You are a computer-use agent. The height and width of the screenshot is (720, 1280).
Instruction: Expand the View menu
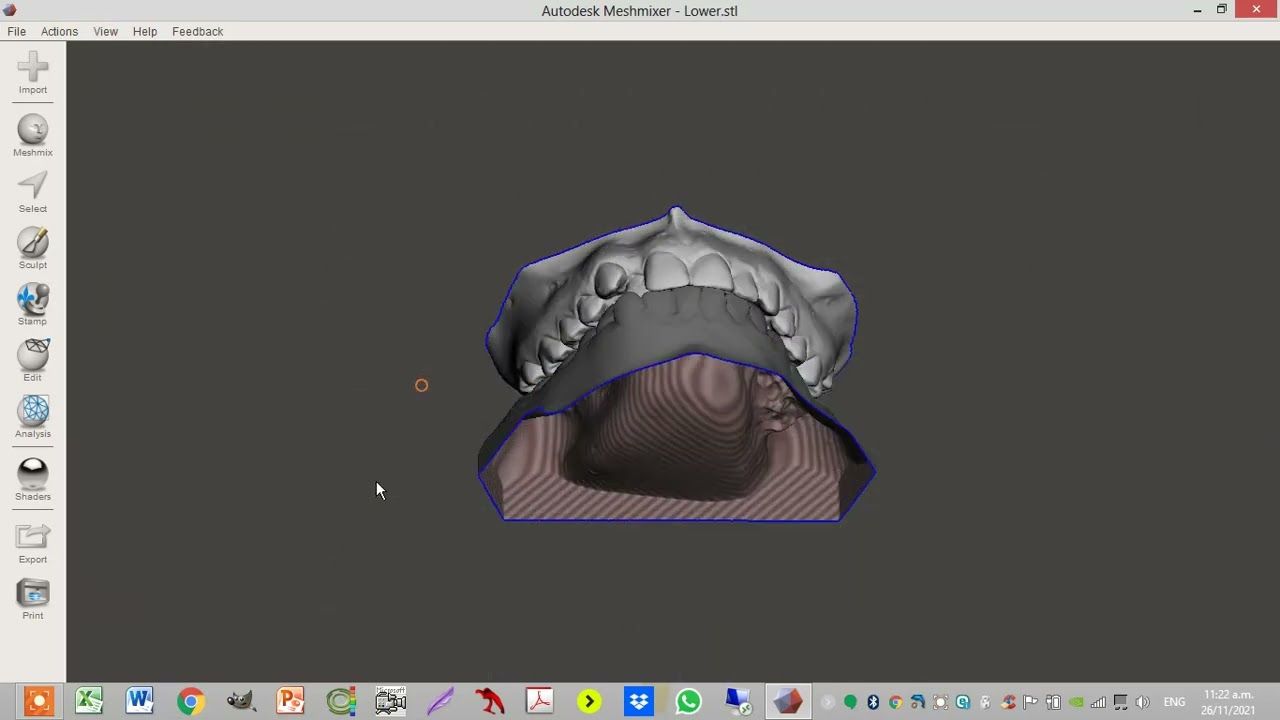[105, 31]
